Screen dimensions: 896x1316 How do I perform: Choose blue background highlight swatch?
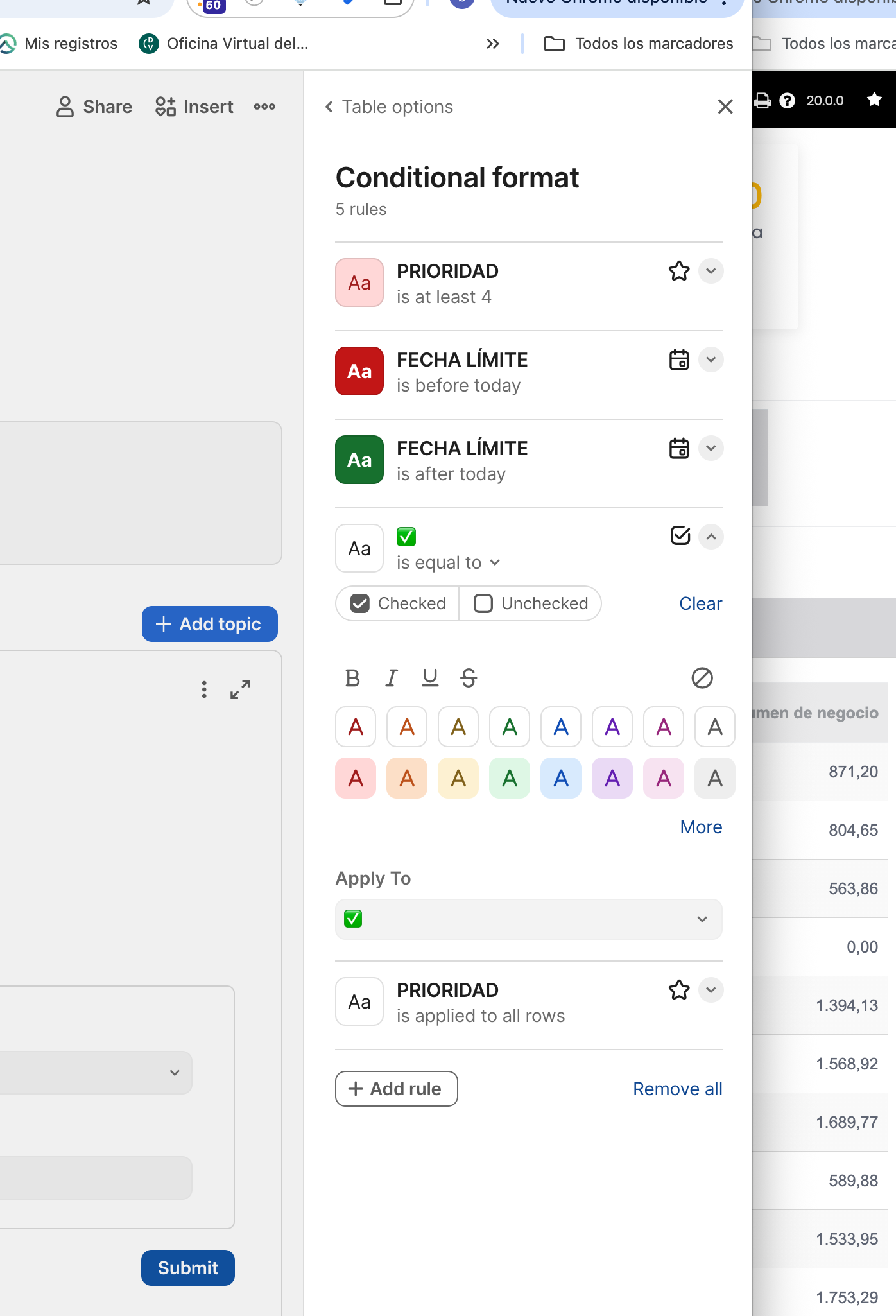tap(561, 778)
